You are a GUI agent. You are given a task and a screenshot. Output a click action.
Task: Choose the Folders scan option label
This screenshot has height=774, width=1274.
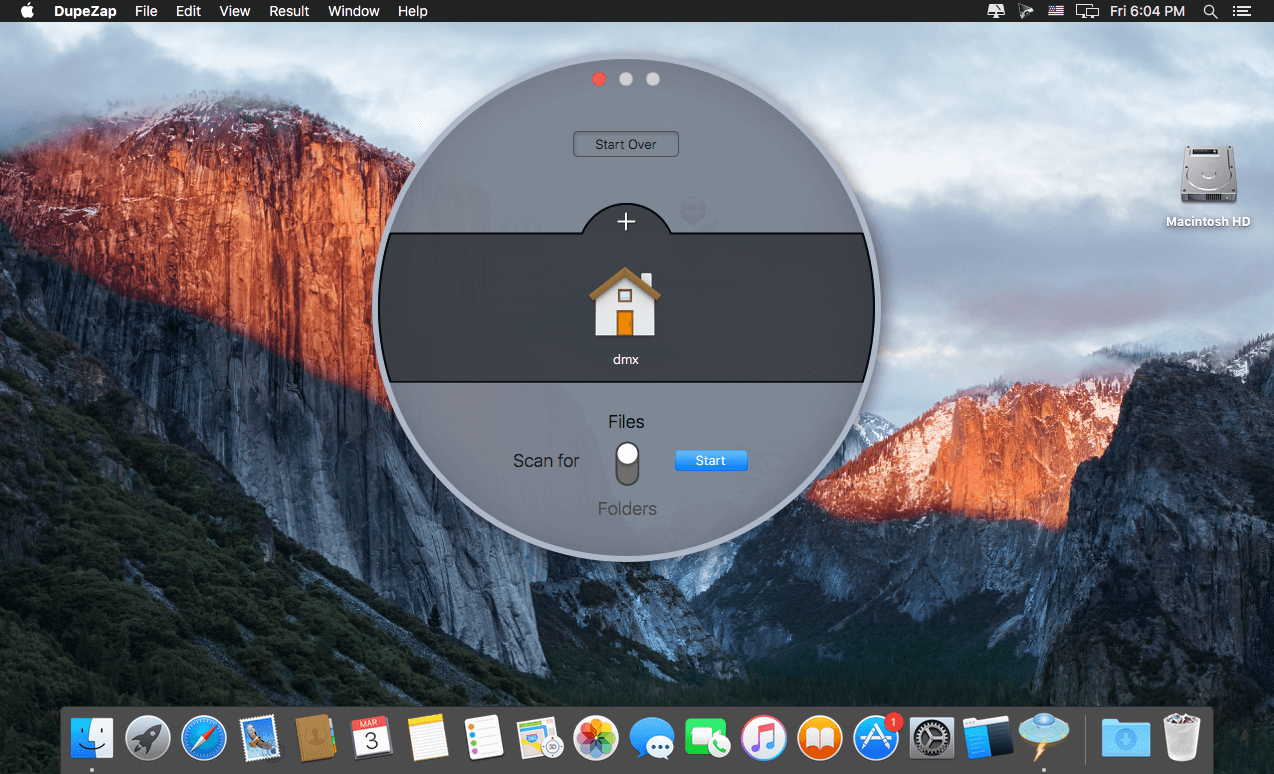coord(627,509)
